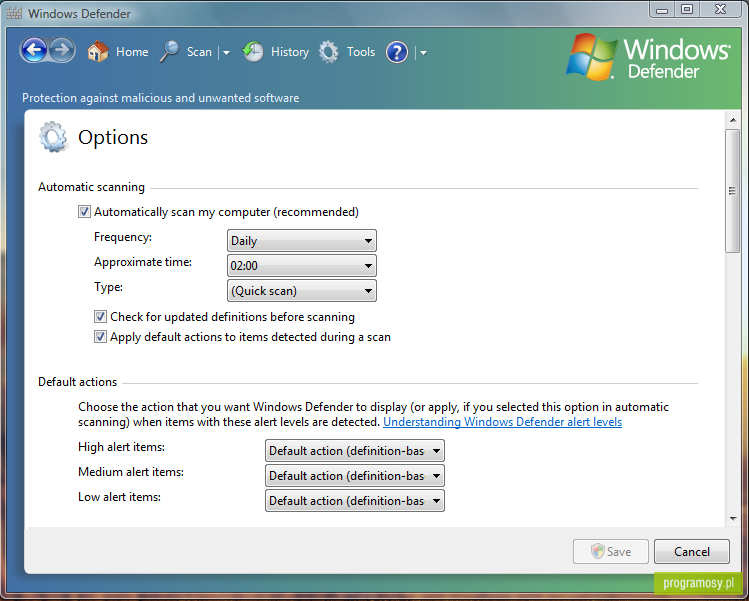Expand the Help options dropdown arrow
The width and height of the screenshot is (749, 601).
point(423,53)
